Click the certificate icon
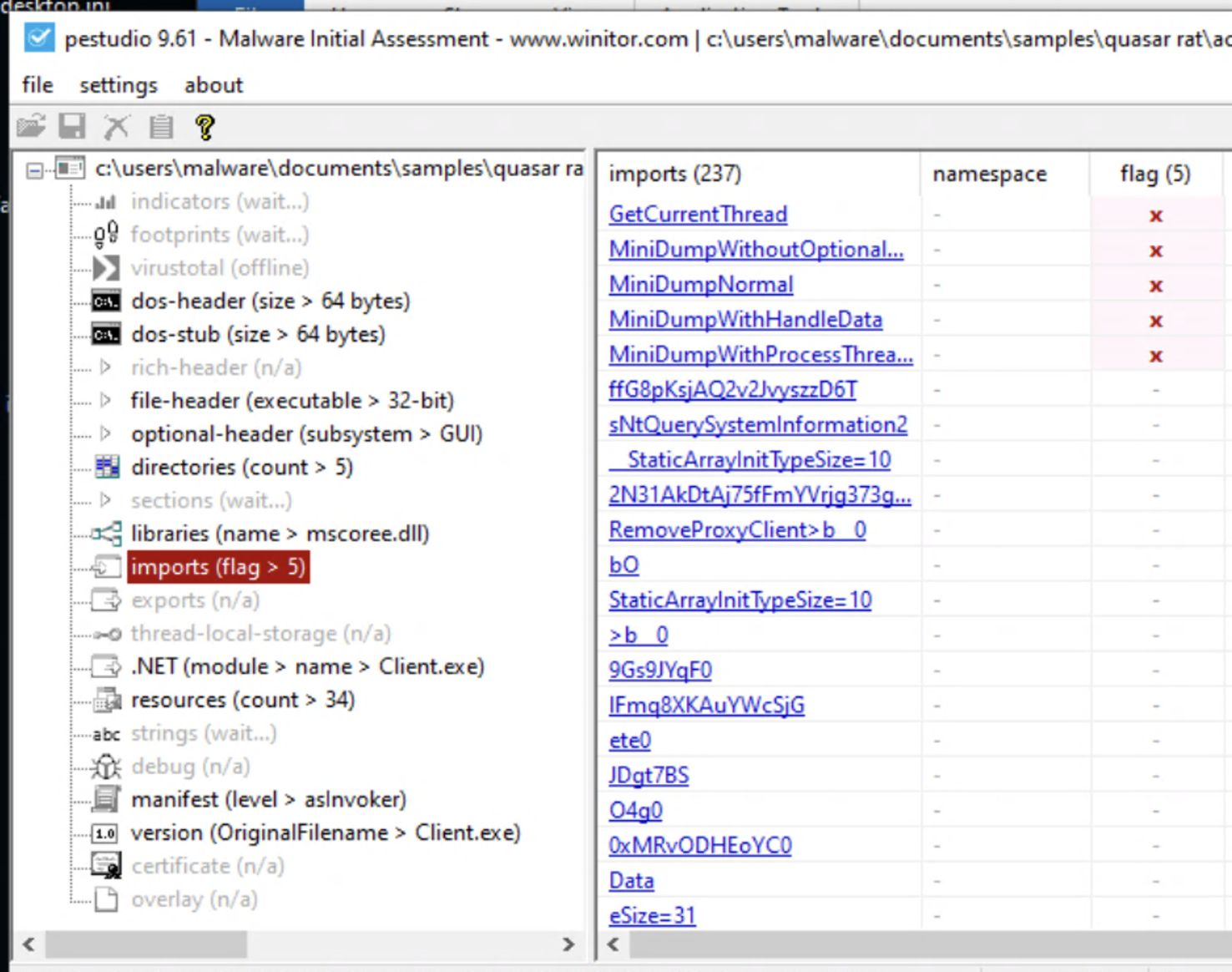This screenshot has height=972, width=1232. point(106,866)
